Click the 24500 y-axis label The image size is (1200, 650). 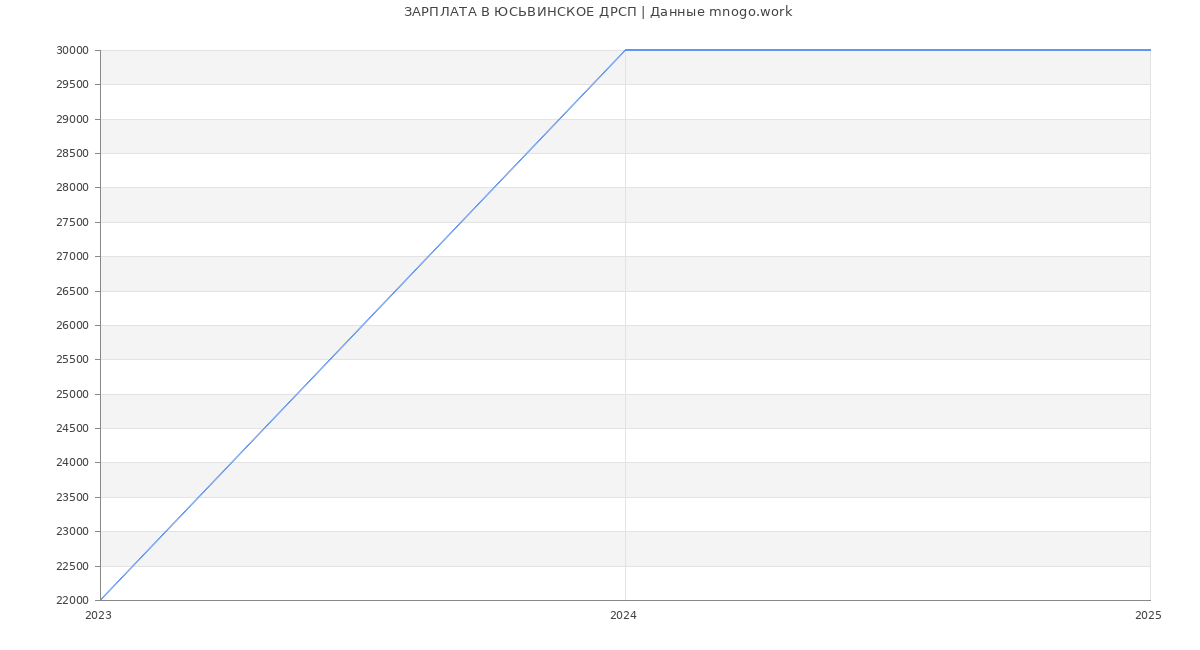(x=72, y=428)
